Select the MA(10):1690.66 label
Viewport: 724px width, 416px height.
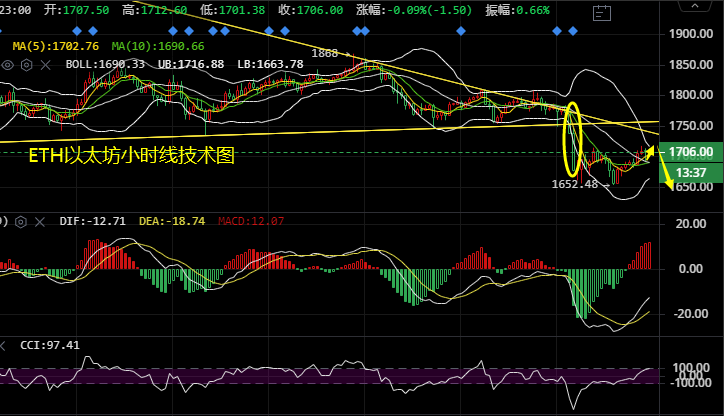click(x=157, y=46)
